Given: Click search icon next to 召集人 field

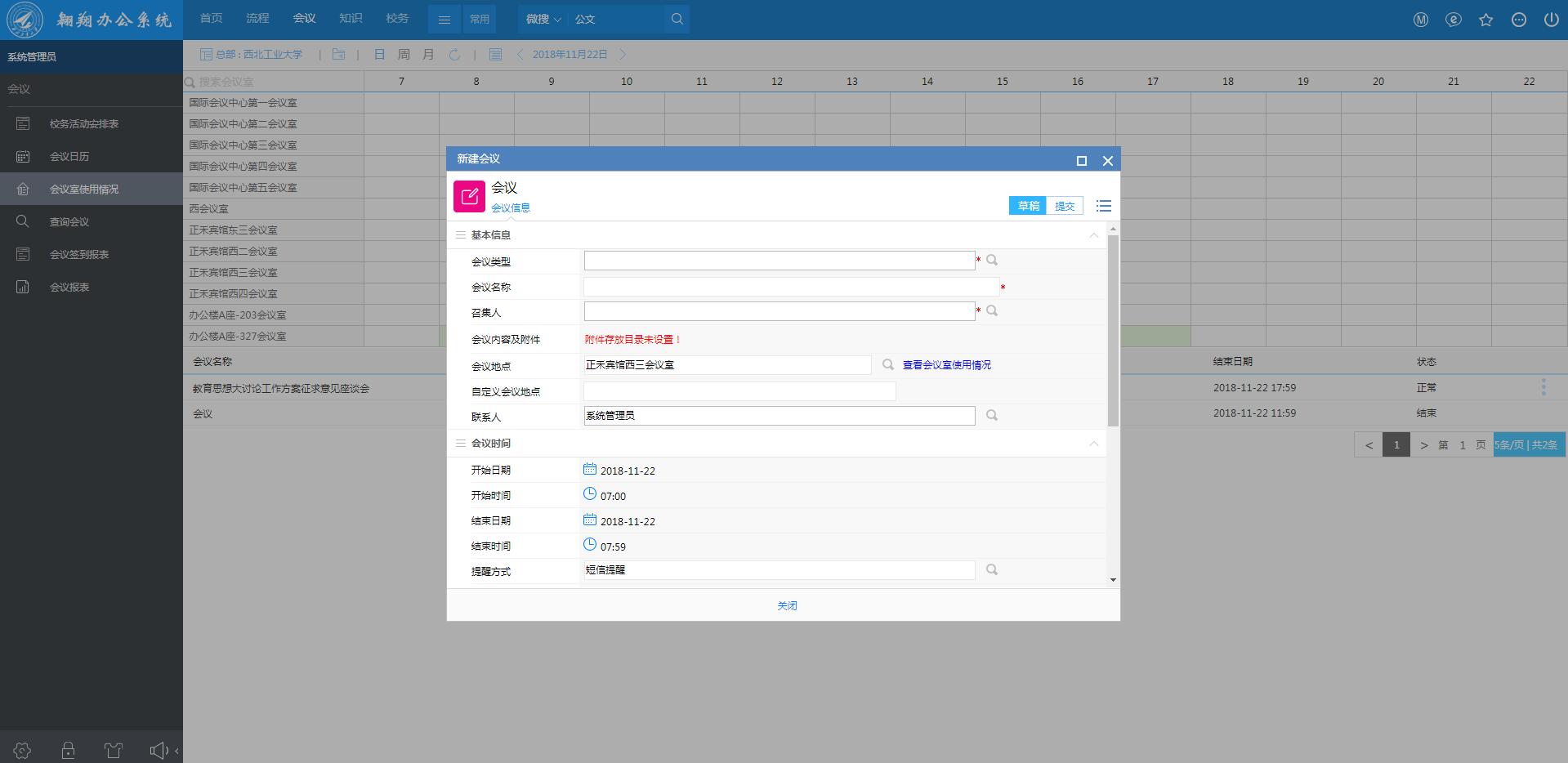Looking at the screenshot, I should click(x=992, y=311).
